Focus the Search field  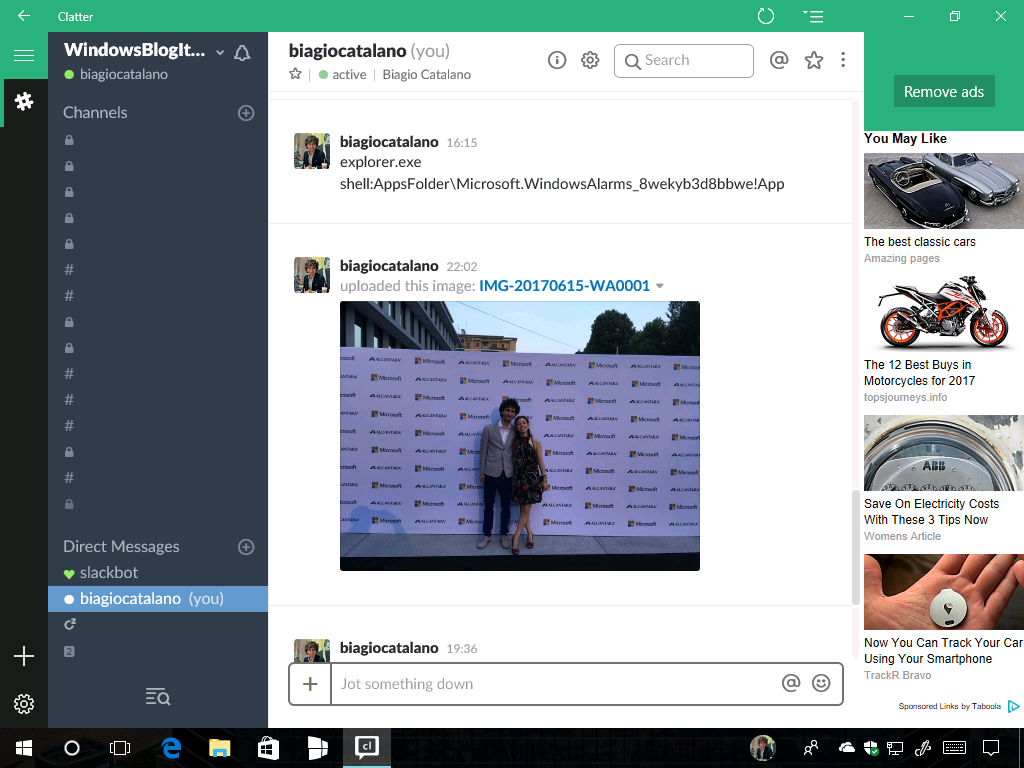684,61
